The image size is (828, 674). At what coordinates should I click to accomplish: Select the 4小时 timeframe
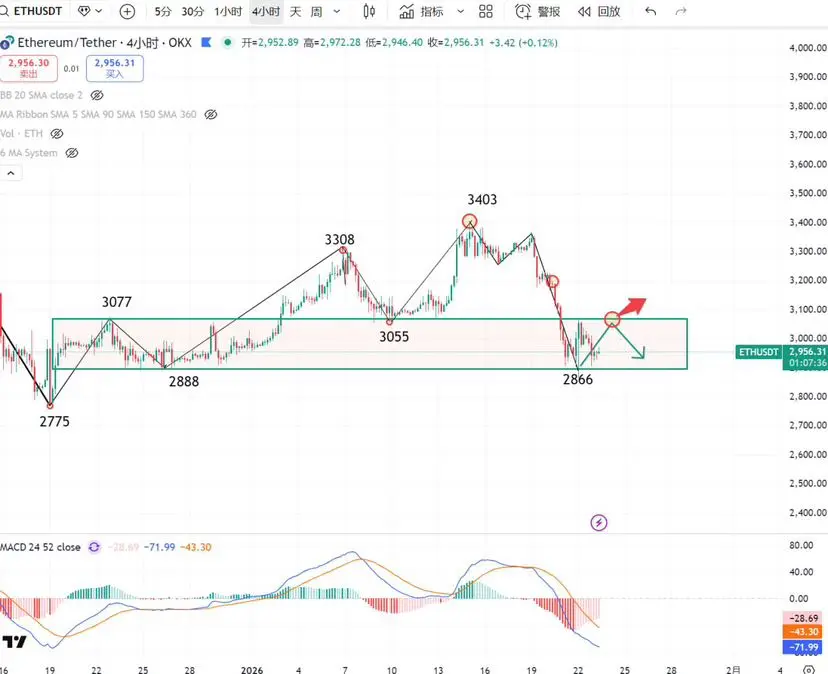(x=266, y=12)
